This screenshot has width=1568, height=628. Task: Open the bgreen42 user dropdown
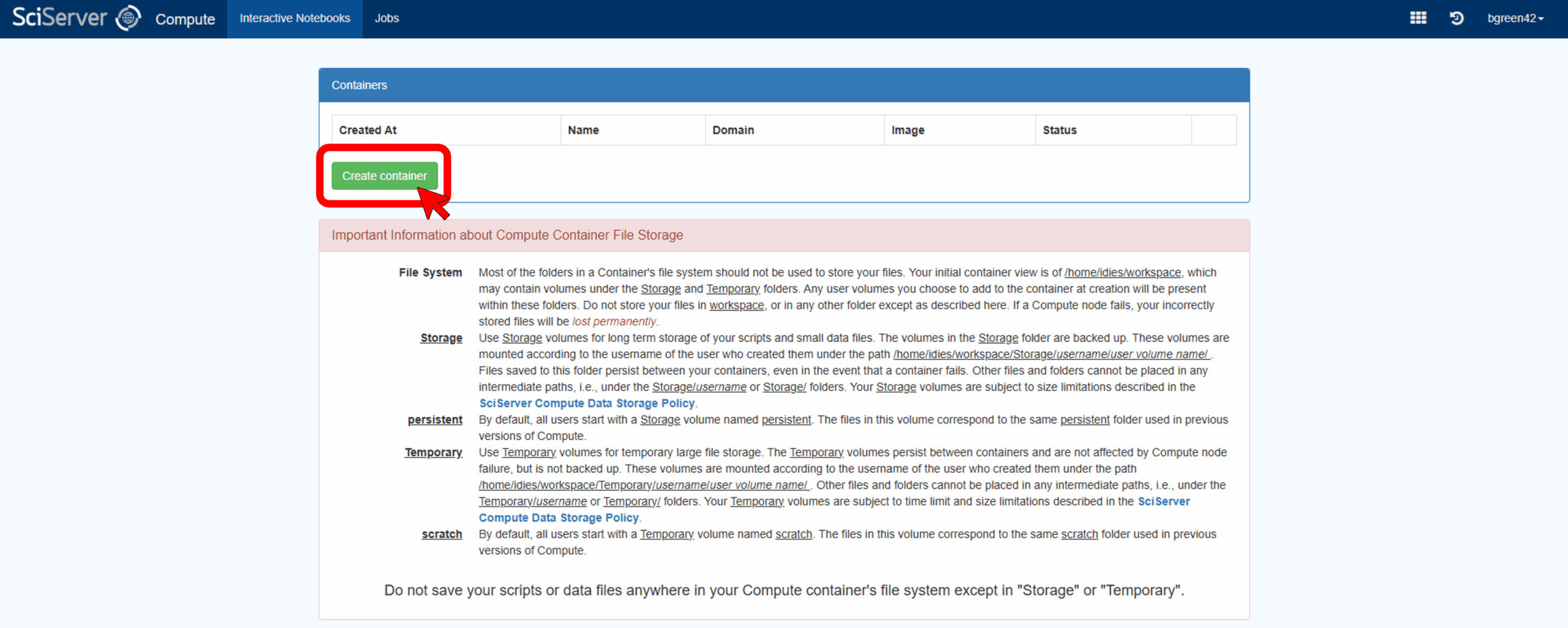pos(1515,18)
